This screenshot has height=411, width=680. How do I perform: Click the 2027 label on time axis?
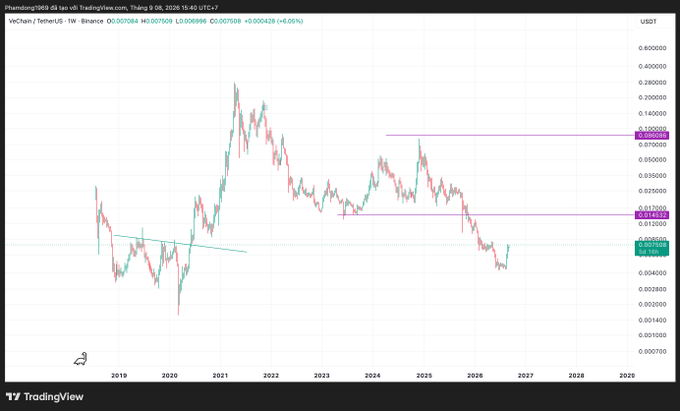pos(526,375)
